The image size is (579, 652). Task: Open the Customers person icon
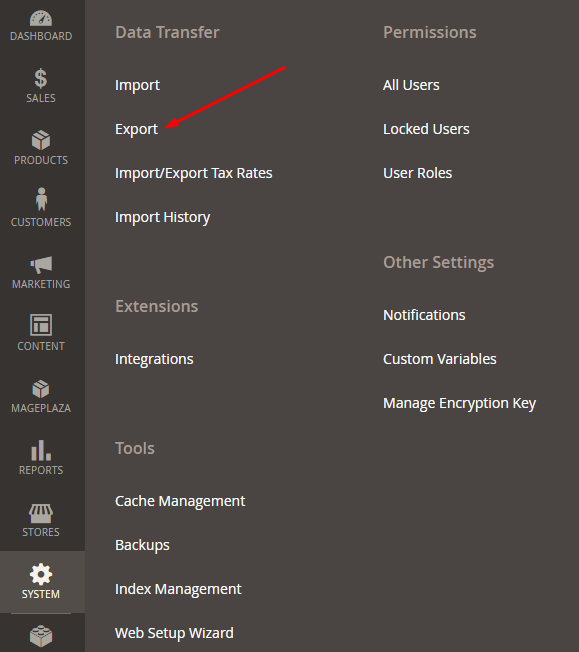pos(41,199)
